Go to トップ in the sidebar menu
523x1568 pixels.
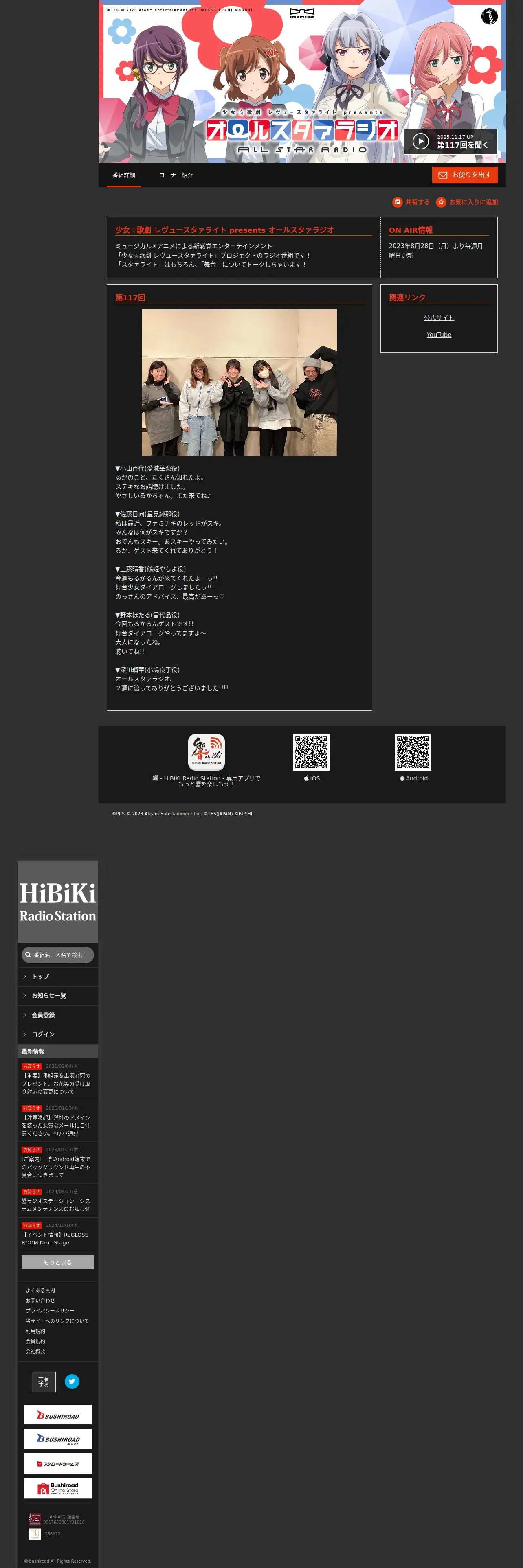58,977
